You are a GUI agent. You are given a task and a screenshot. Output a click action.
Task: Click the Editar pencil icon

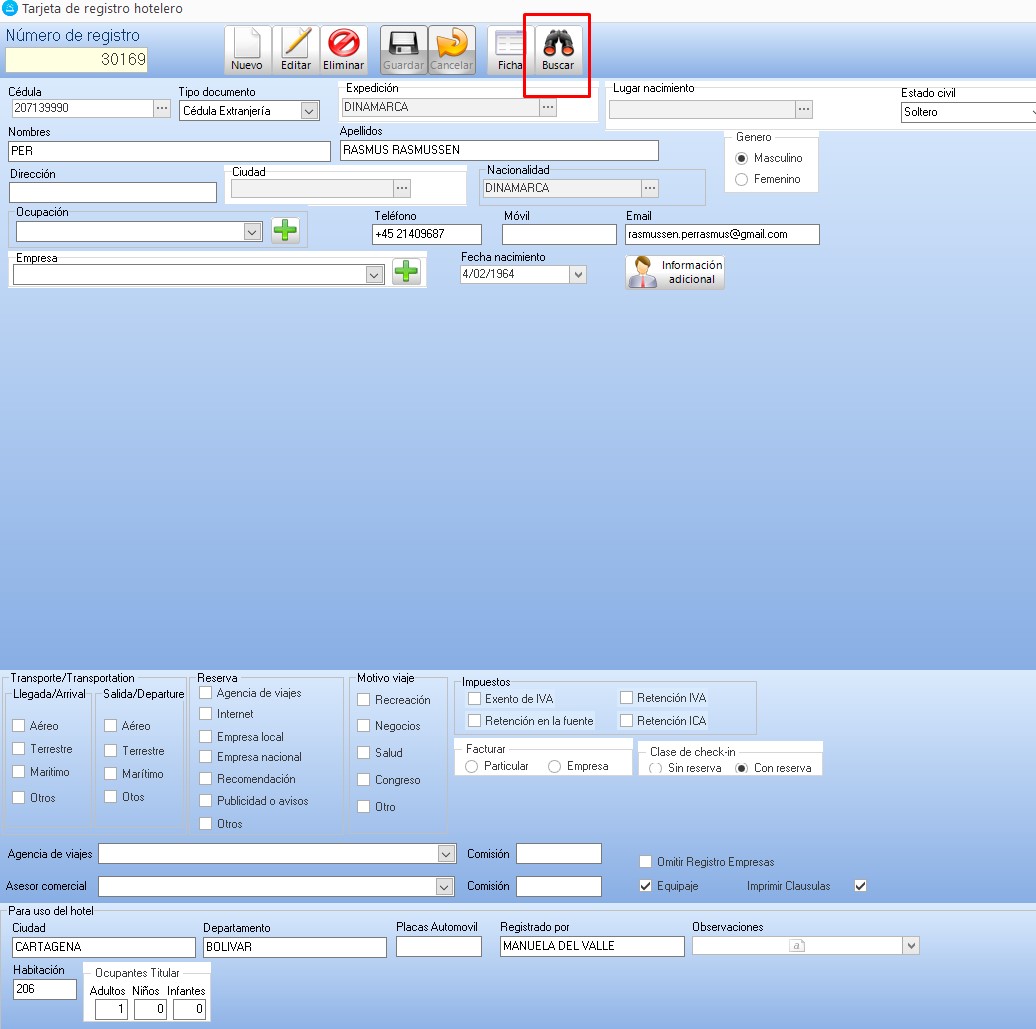pos(296,49)
